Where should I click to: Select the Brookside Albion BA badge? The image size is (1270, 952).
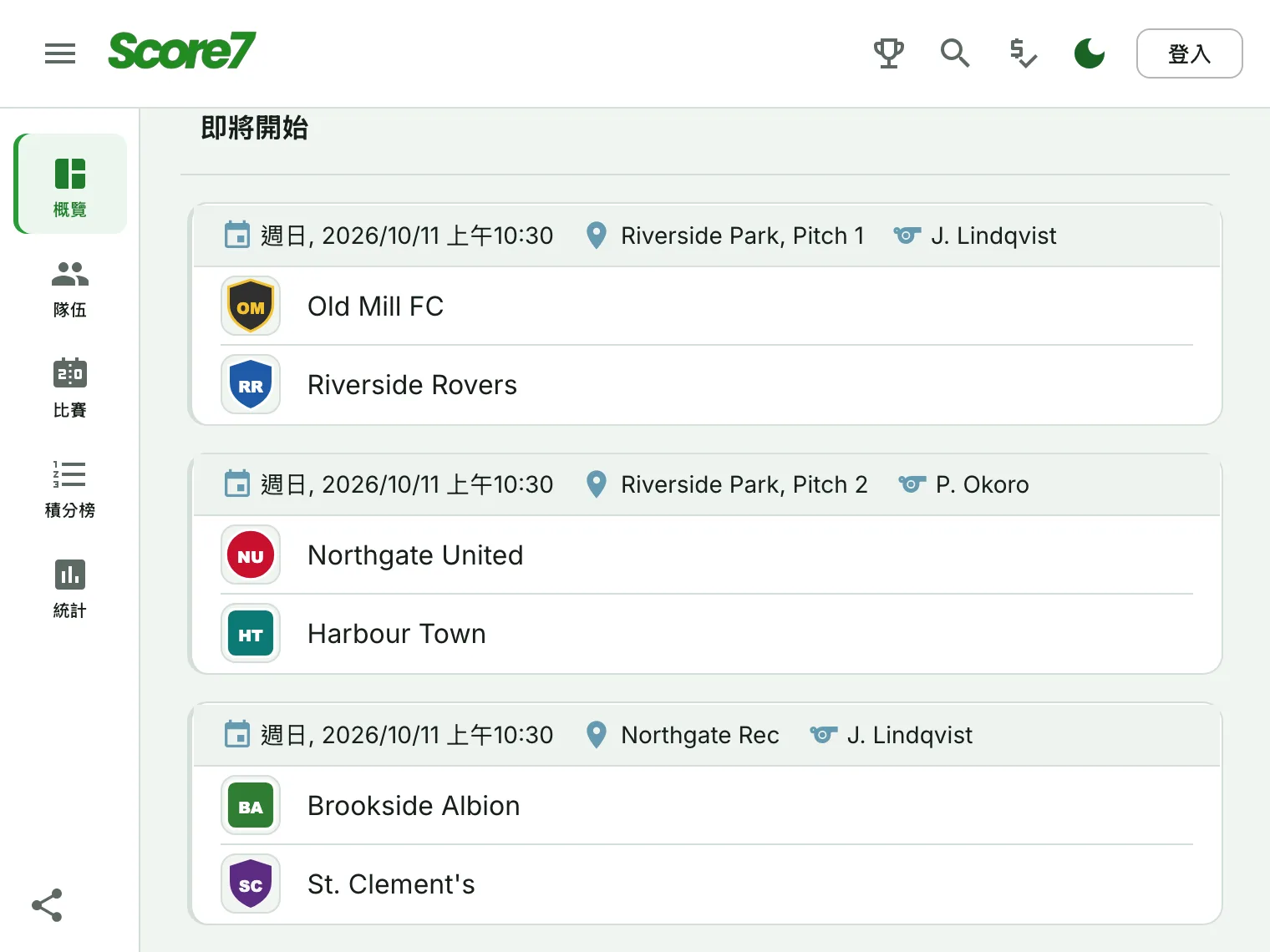tap(251, 806)
